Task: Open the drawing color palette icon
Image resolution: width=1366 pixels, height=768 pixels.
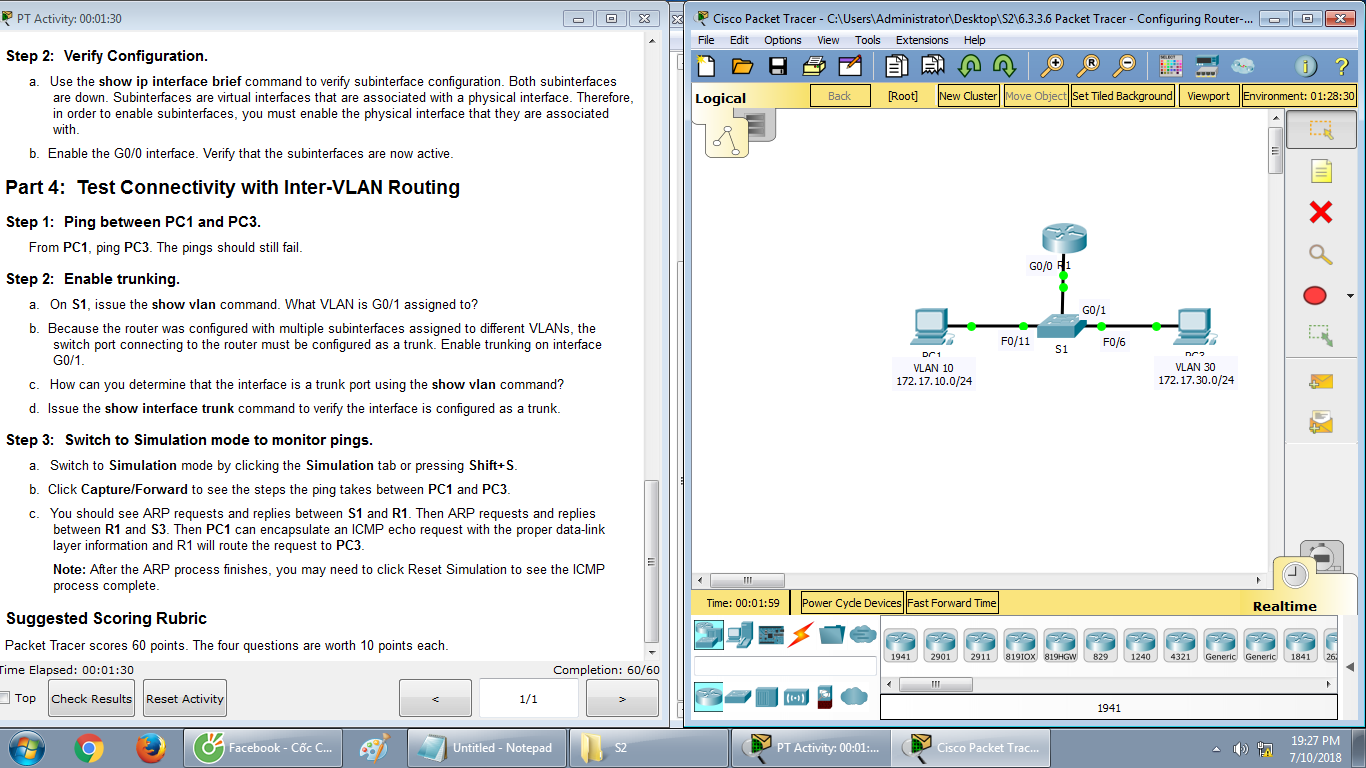Action: pos(1171,66)
